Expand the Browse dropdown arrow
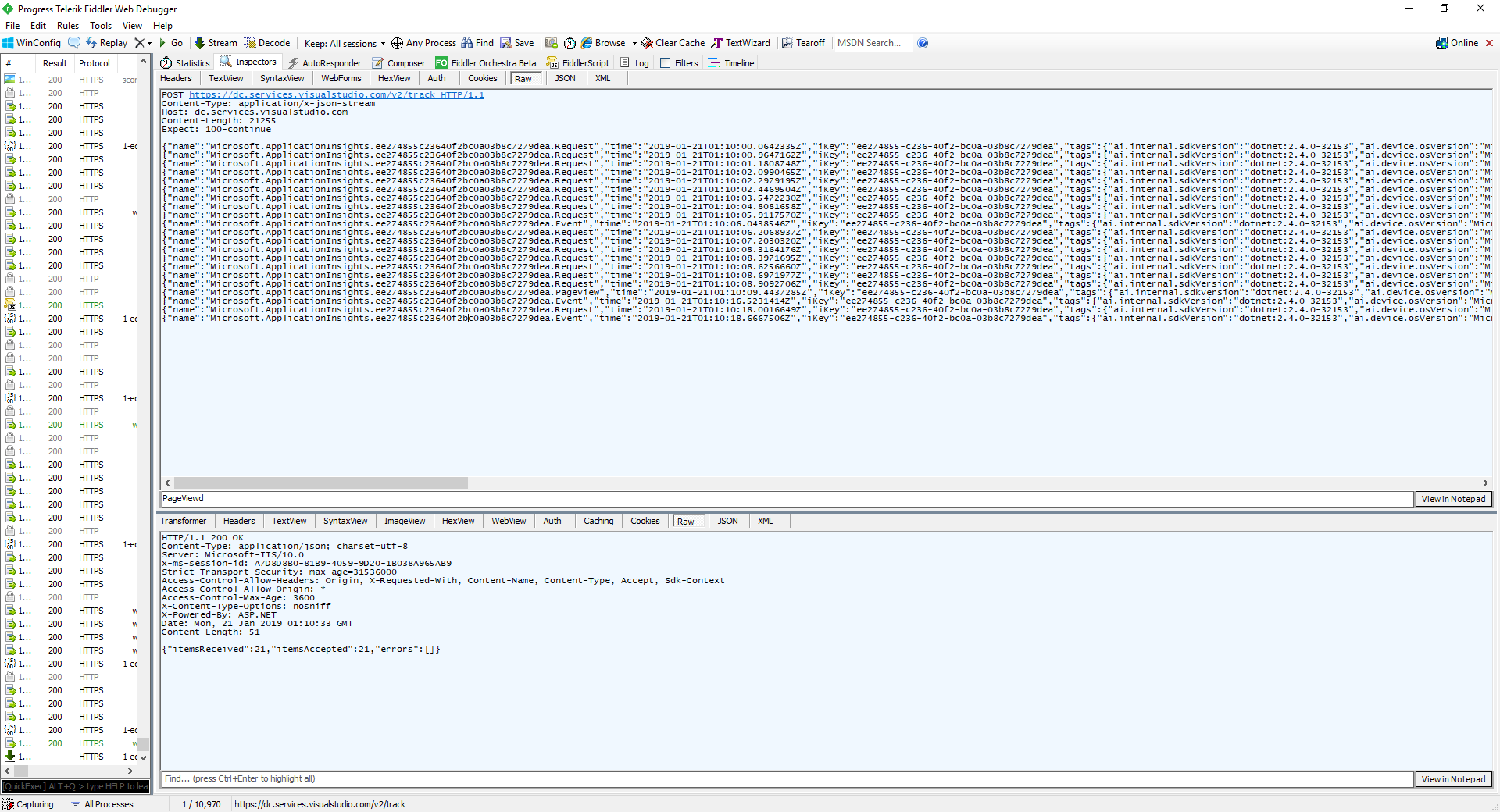Screen dimensions: 1500x812 point(634,43)
